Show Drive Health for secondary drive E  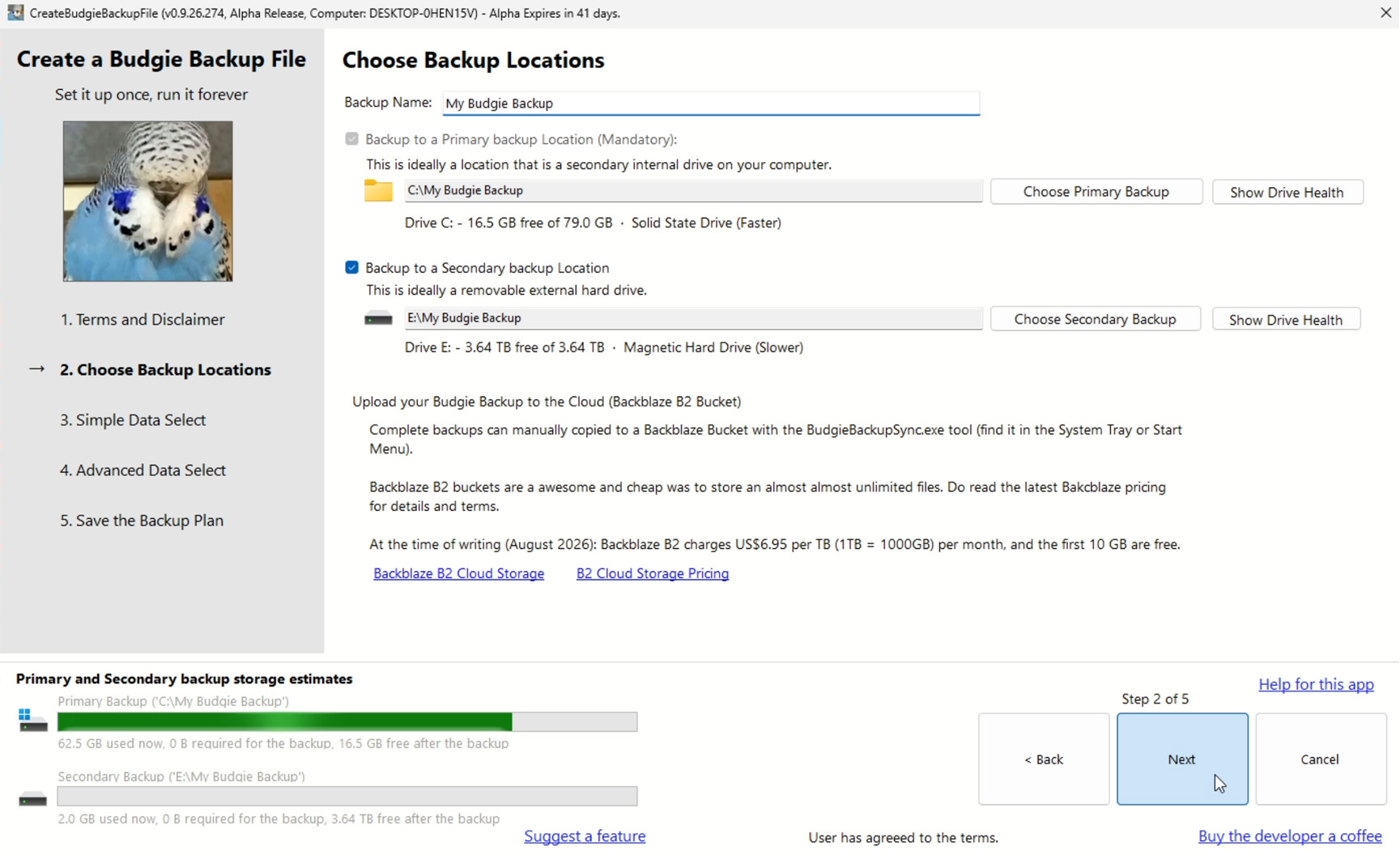point(1286,319)
